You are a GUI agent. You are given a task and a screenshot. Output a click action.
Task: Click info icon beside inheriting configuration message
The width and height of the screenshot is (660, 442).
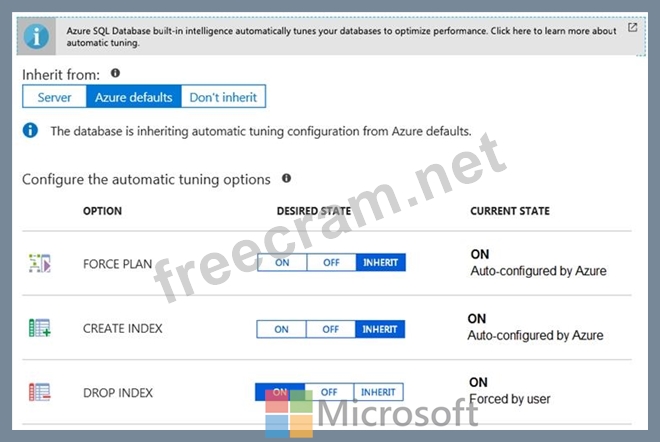coord(31,131)
